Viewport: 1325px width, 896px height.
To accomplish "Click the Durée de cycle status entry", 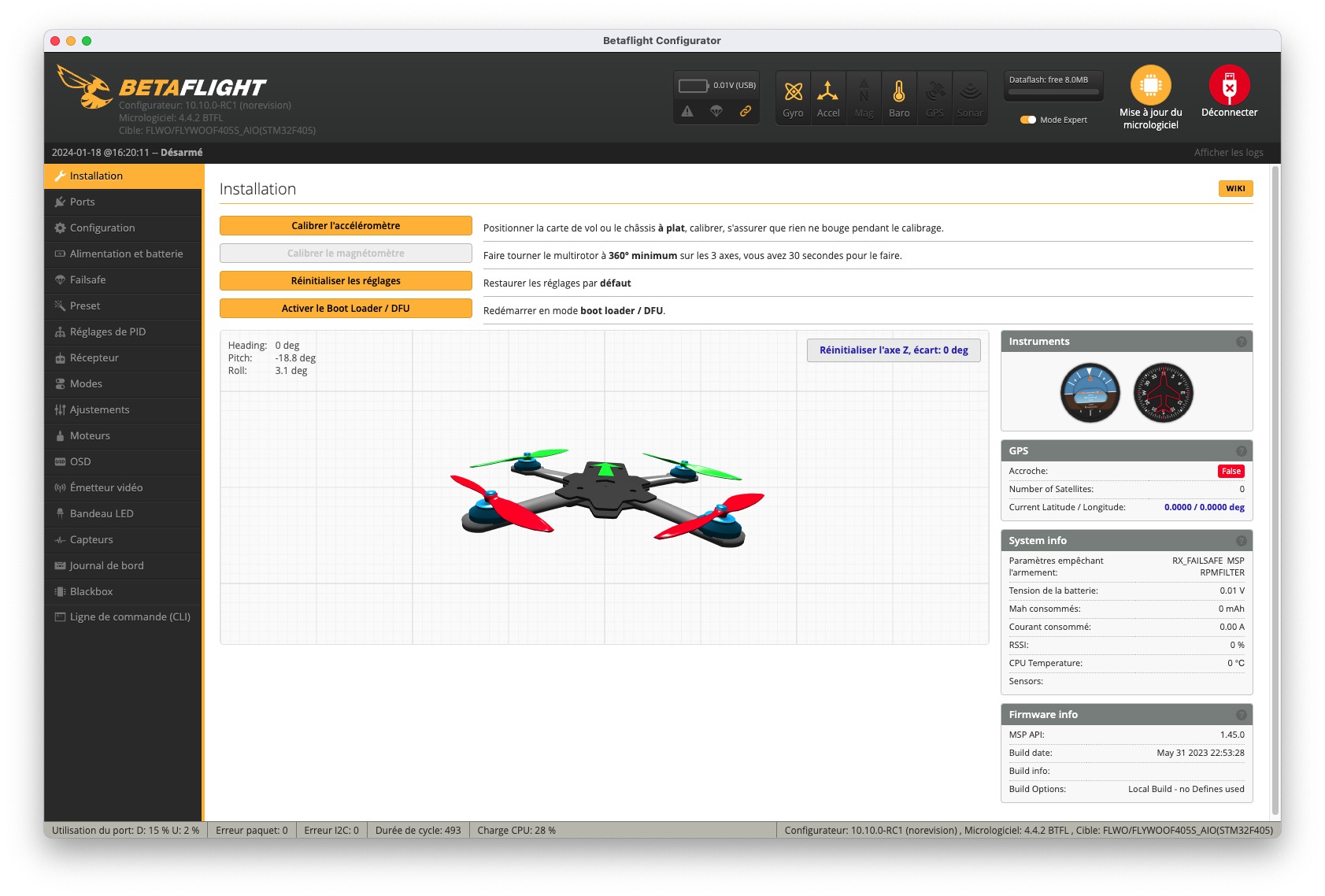I will coord(418,831).
